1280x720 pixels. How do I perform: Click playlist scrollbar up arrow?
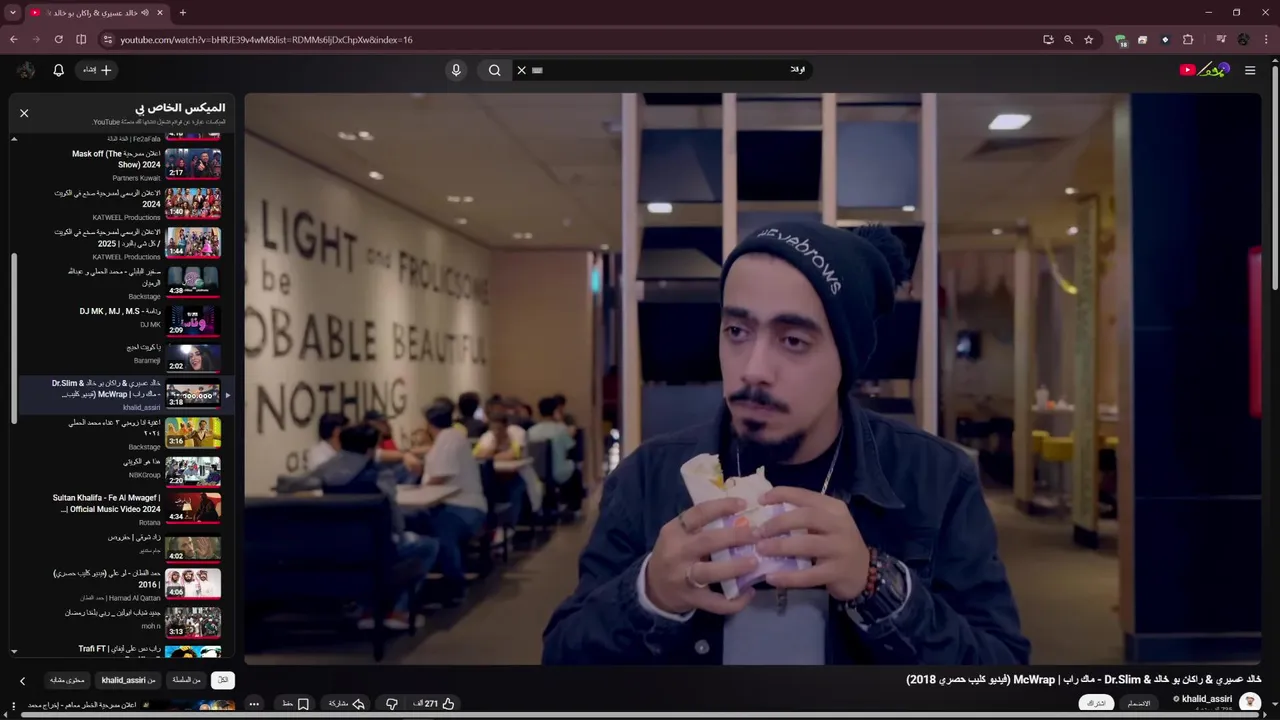[x=14, y=138]
